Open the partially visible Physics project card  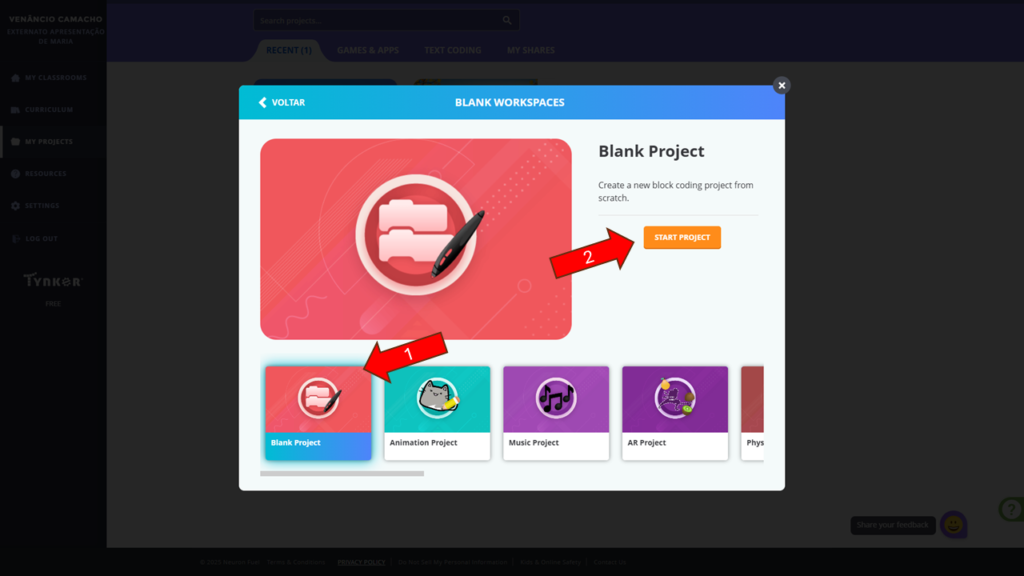click(752, 413)
